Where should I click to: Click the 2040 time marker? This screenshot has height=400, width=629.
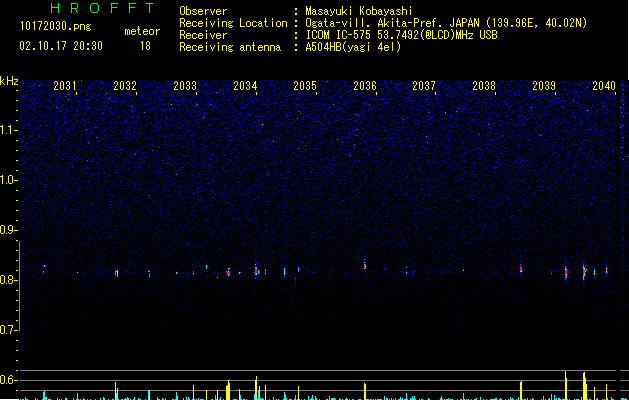click(604, 86)
